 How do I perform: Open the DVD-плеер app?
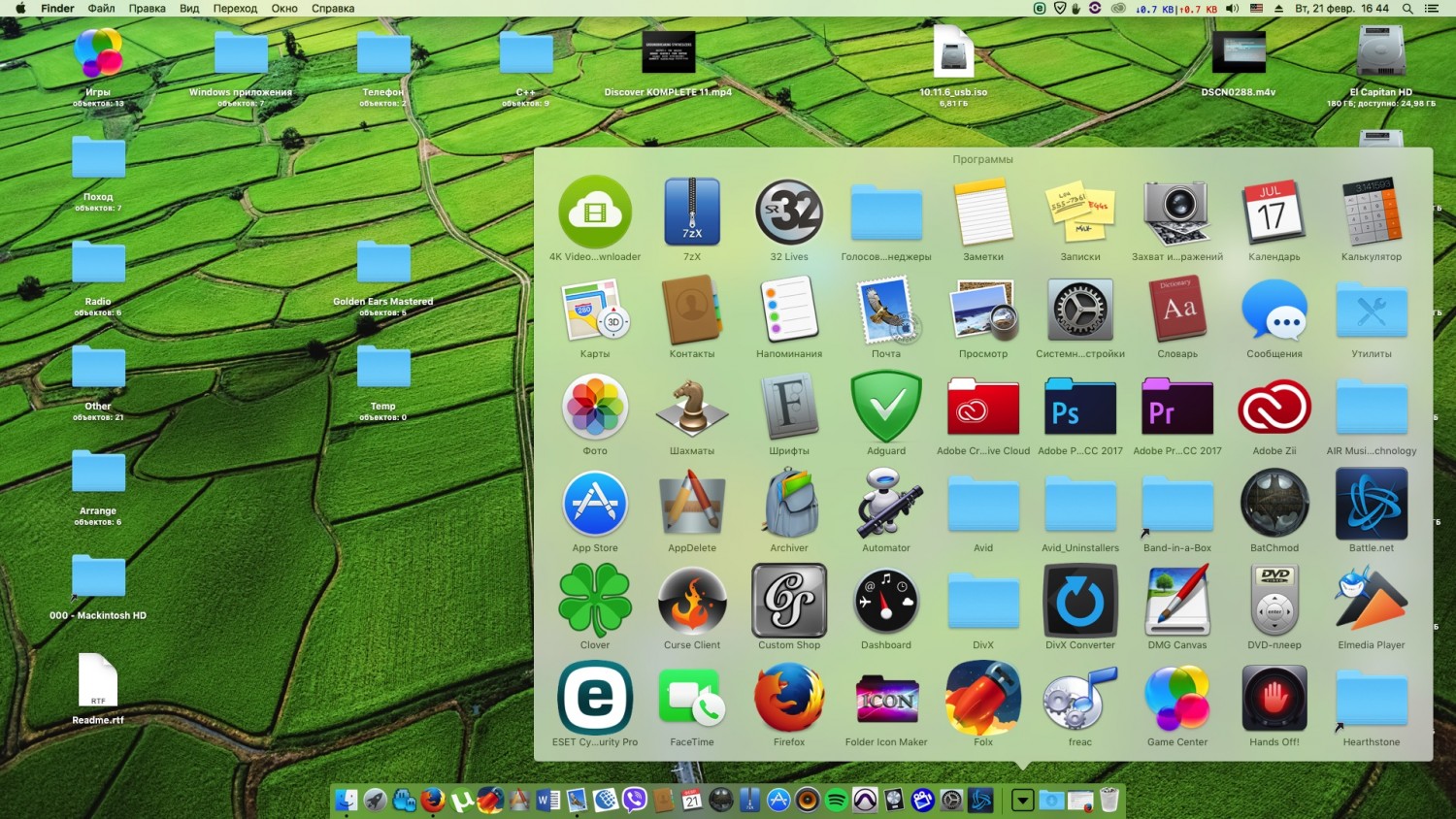click(x=1274, y=601)
